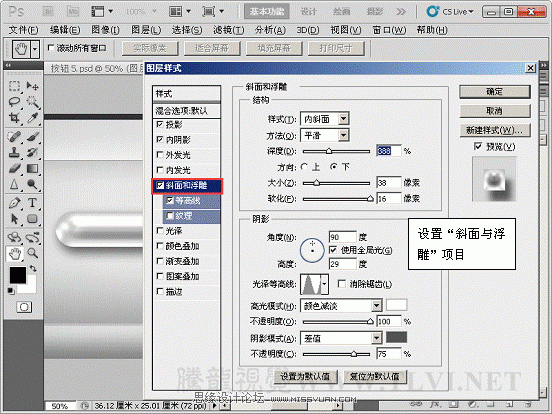Select the Path Selection tool

point(14,219)
